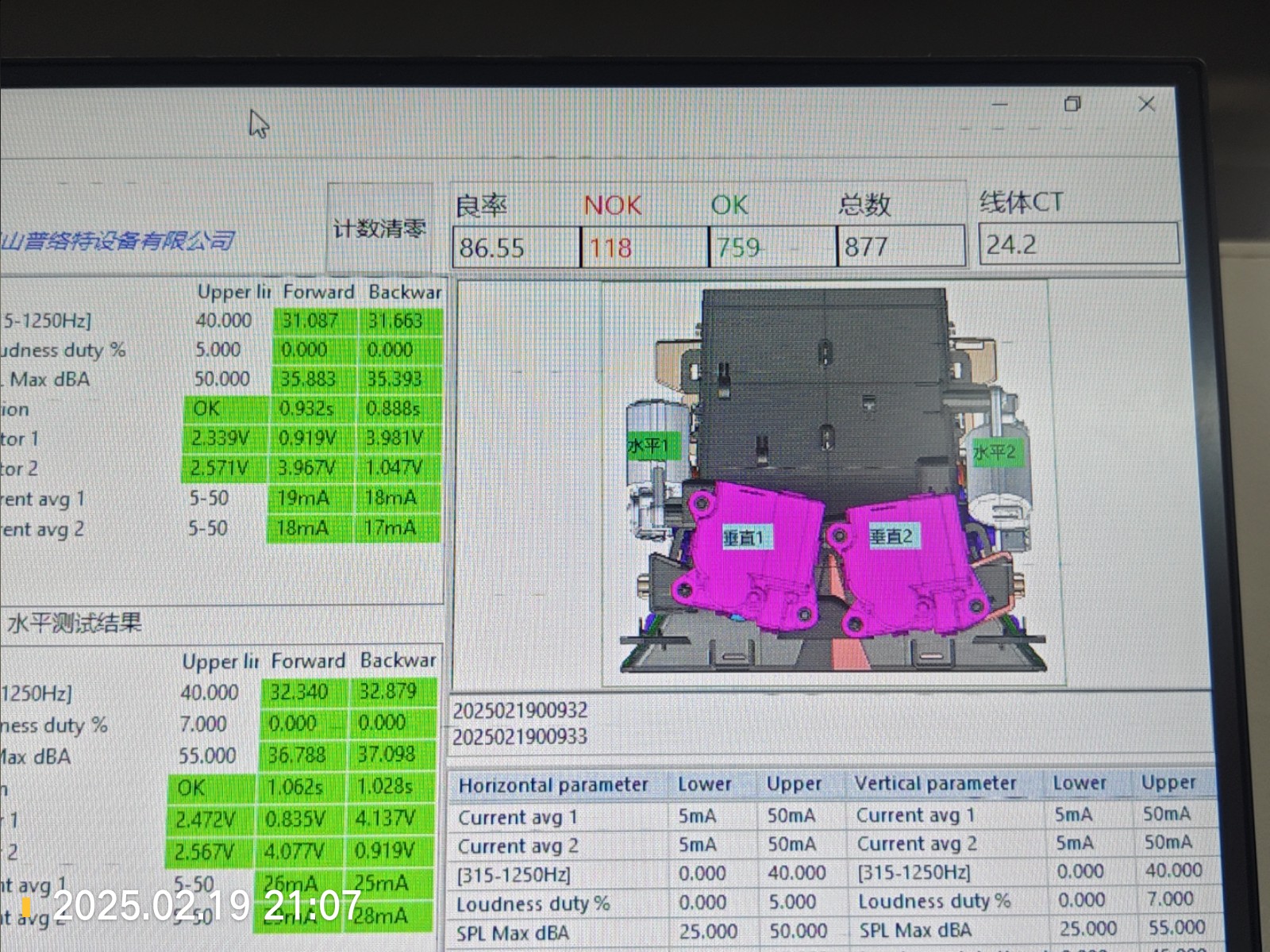Click the OK count field showing 759
This screenshot has width=1270, height=952.
click(772, 248)
